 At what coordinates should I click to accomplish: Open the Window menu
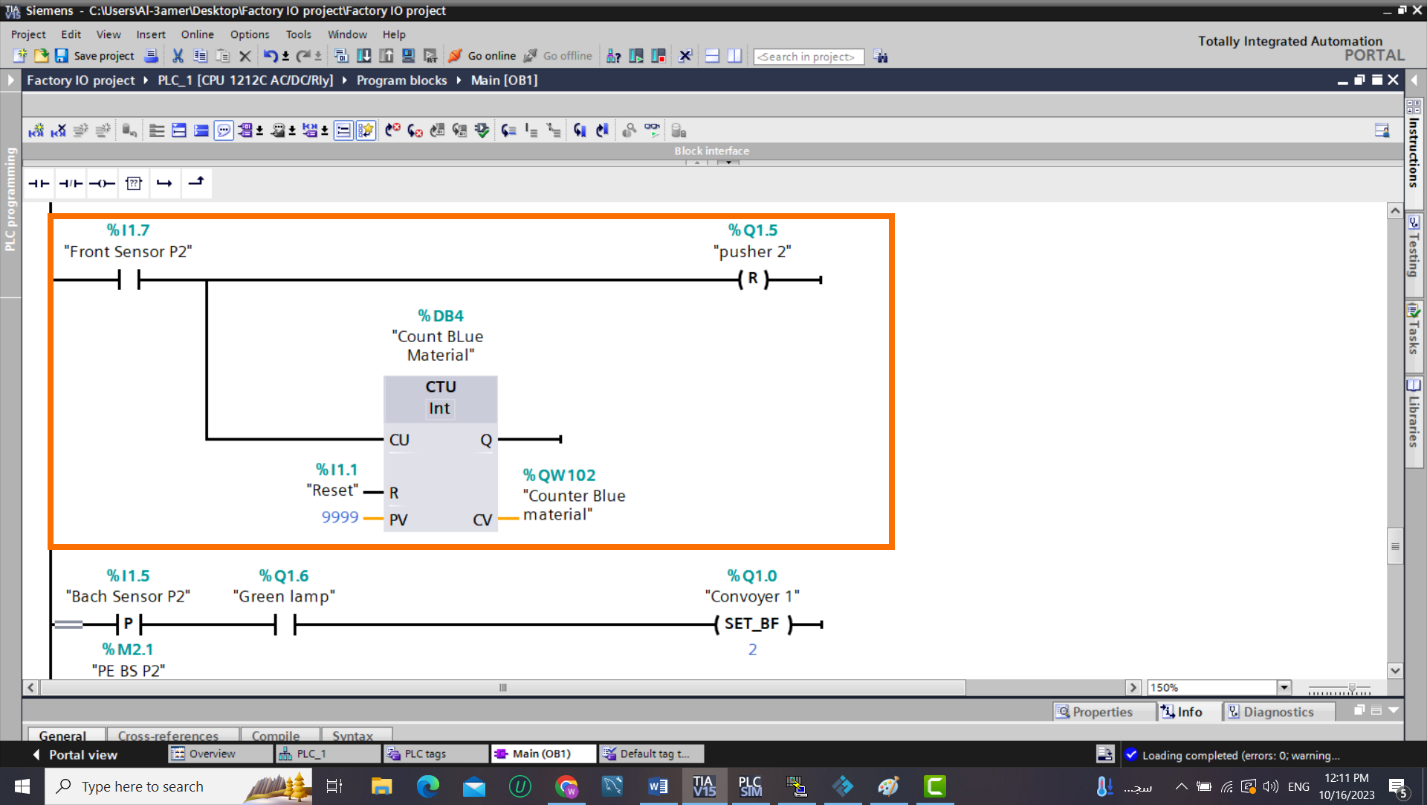tap(347, 34)
